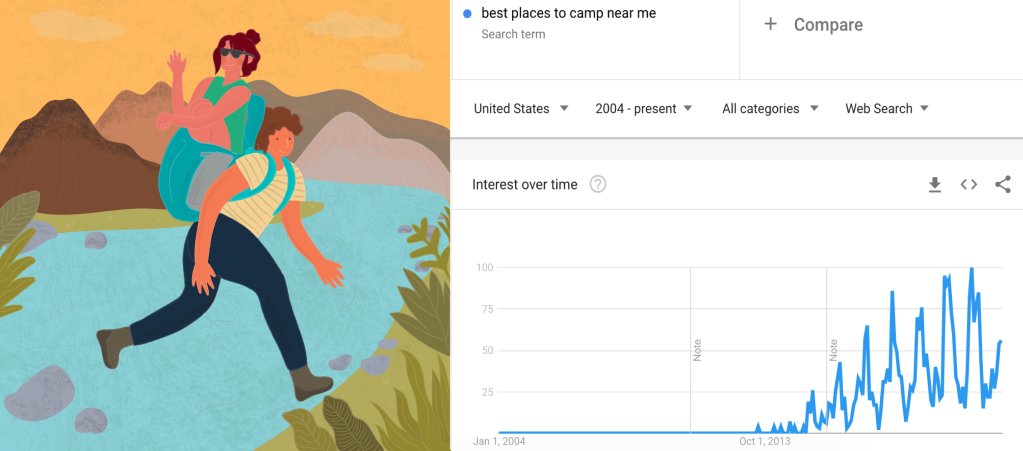Screen dimensions: 1023x451
Task: Open help icon beside Interest over time
Action: 598,184
